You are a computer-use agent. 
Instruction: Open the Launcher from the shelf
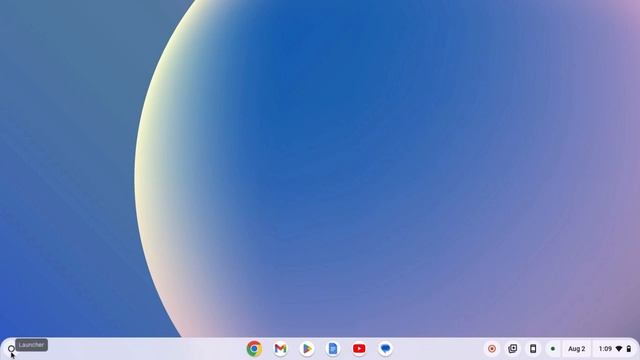click(x=11, y=349)
